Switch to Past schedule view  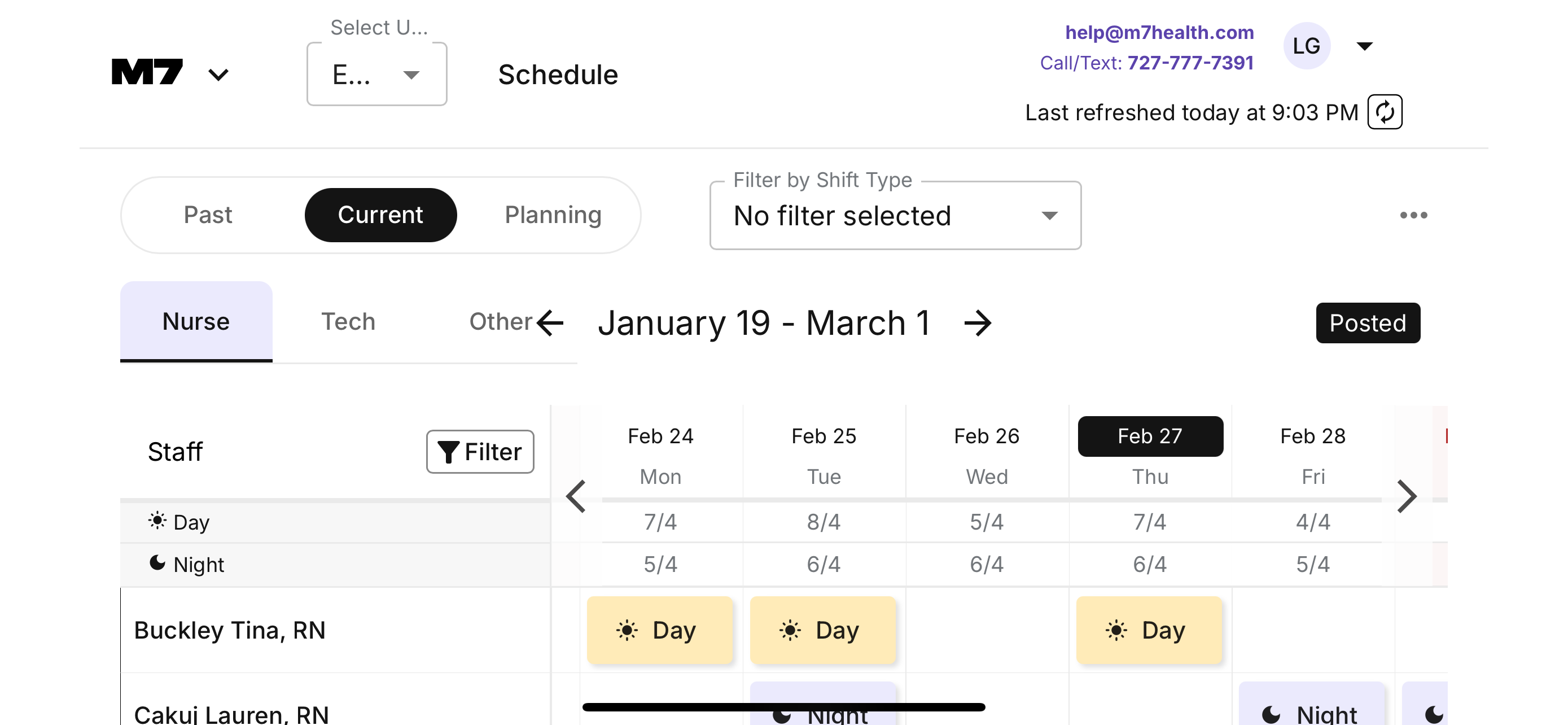click(x=208, y=215)
